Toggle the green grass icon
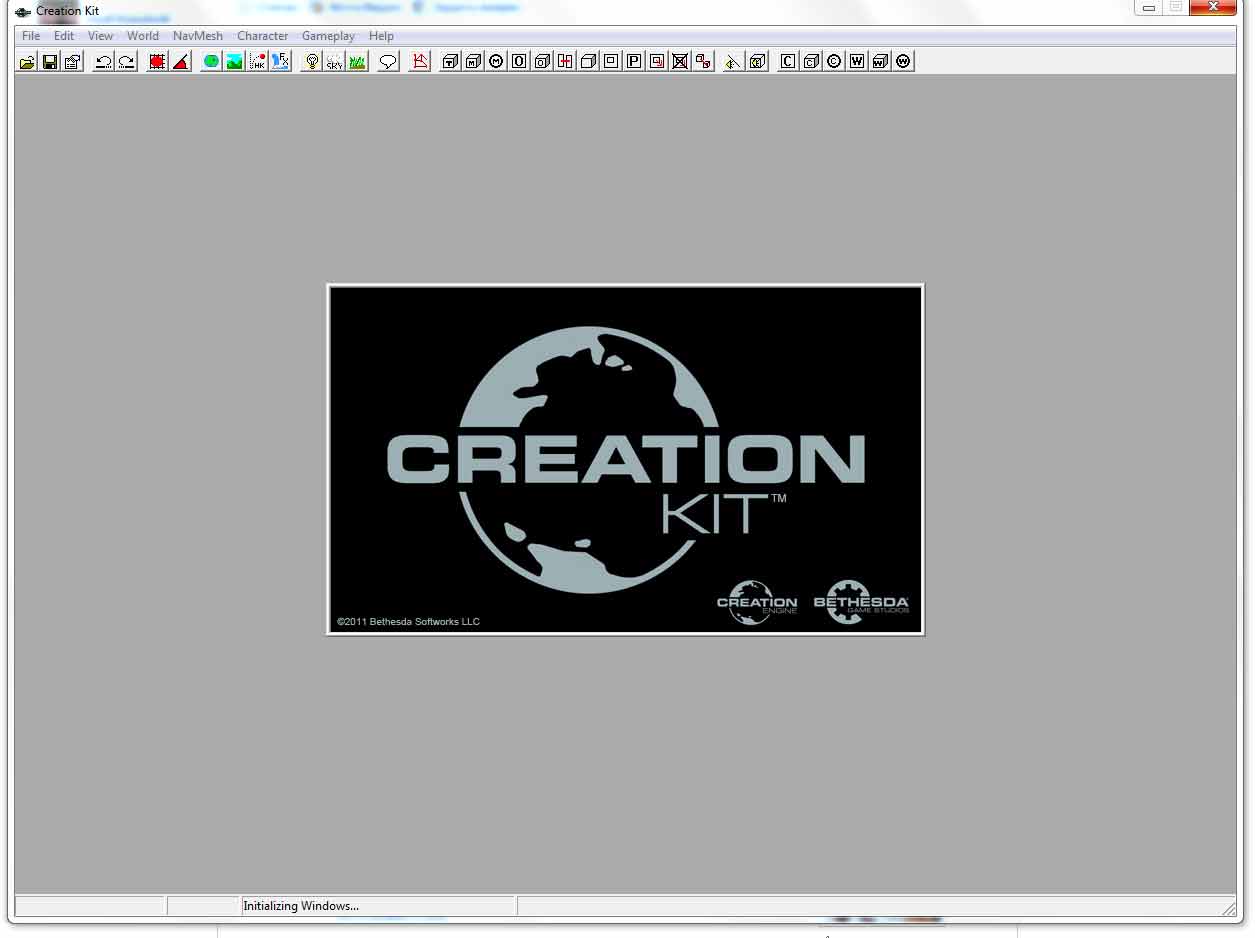Viewport: 1255px width, 938px height. 357,62
